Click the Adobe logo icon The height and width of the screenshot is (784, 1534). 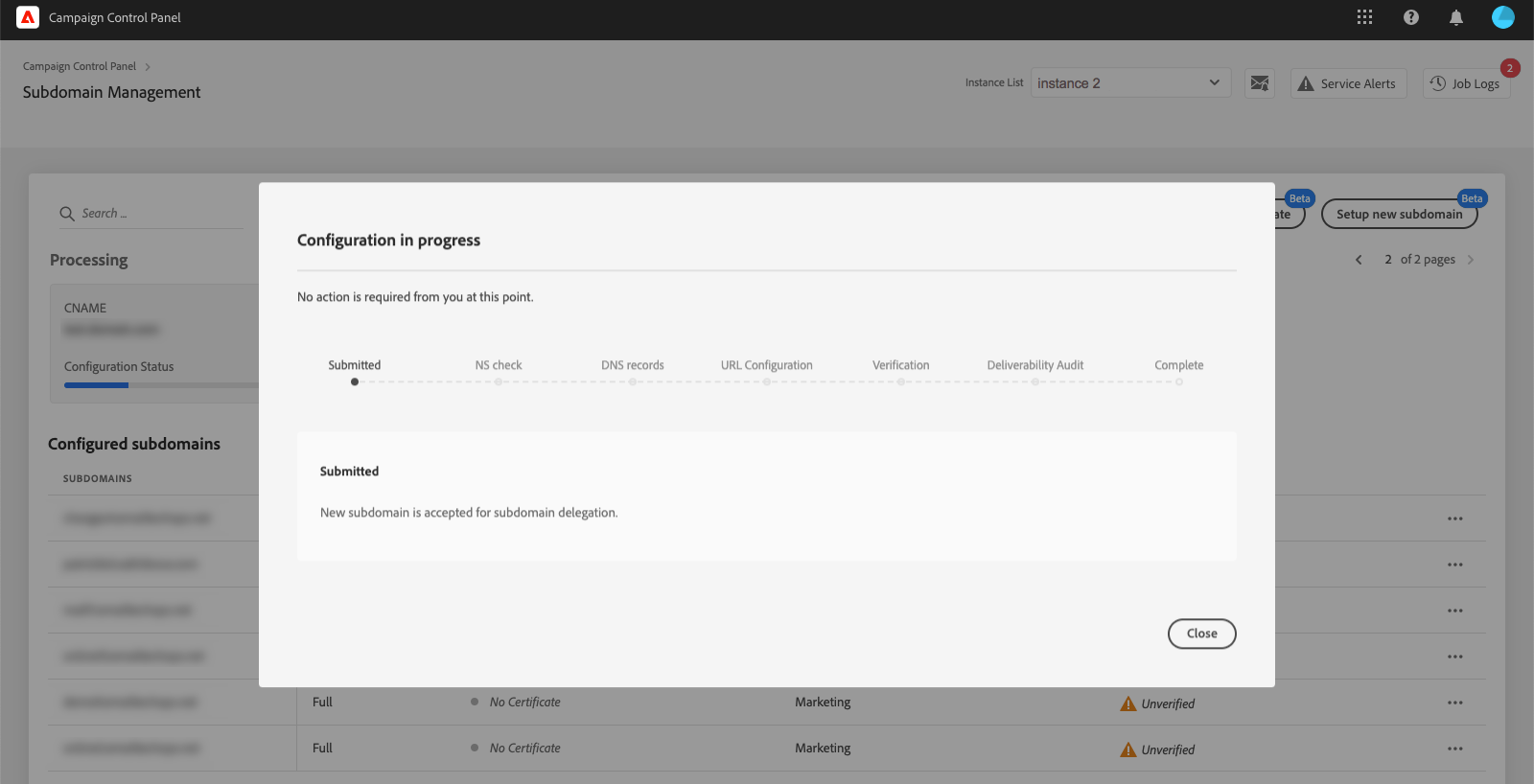[x=28, y=17]
